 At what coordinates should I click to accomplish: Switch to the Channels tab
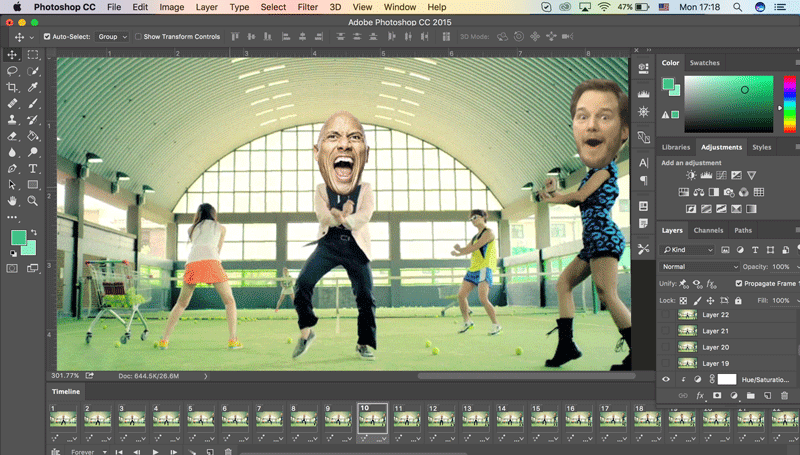pos(708,230)
